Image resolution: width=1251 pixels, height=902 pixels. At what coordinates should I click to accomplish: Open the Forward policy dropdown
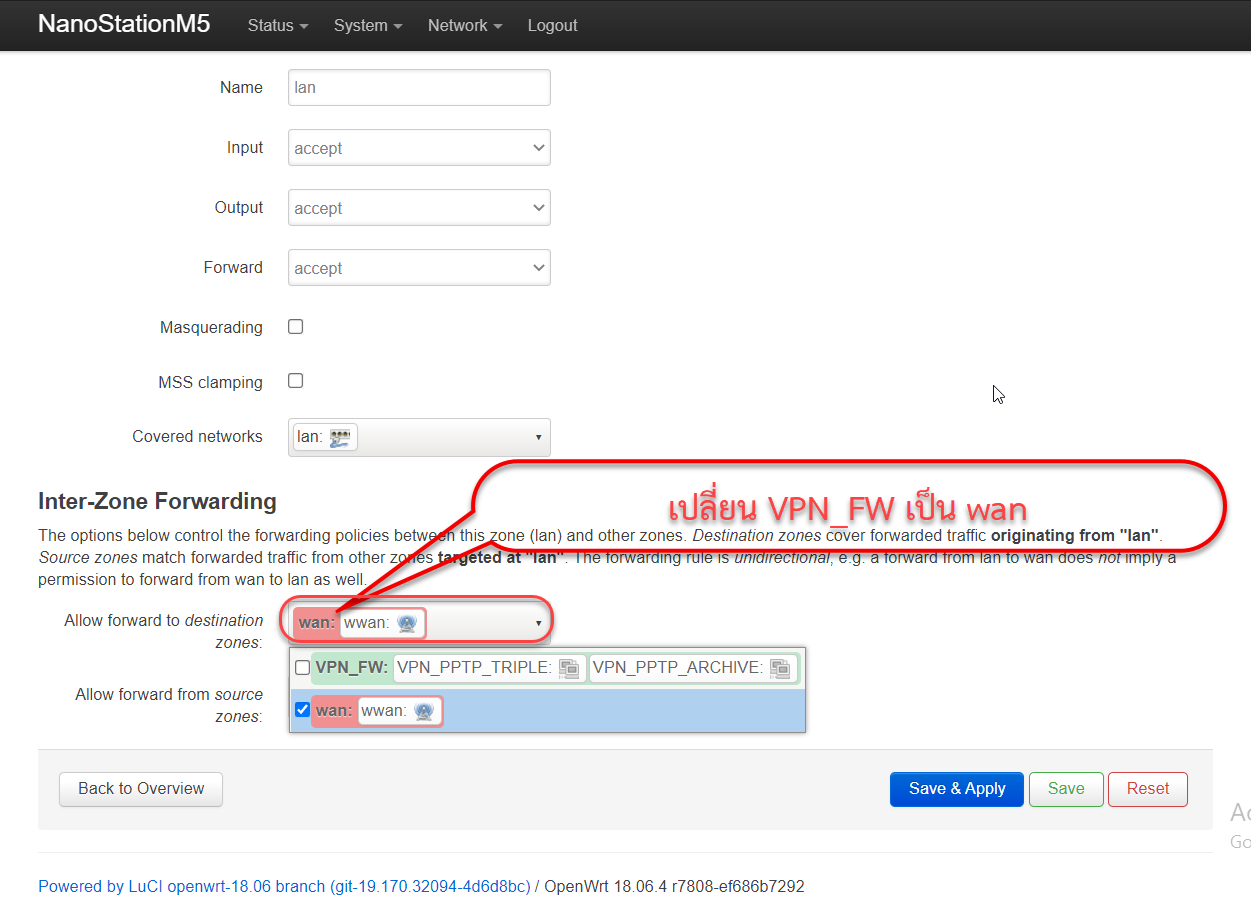419,268
